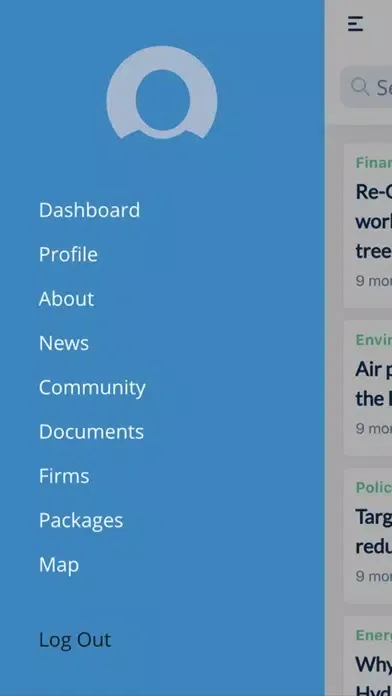Open the Community section
The image size is (392, 696).
[92, 388]
